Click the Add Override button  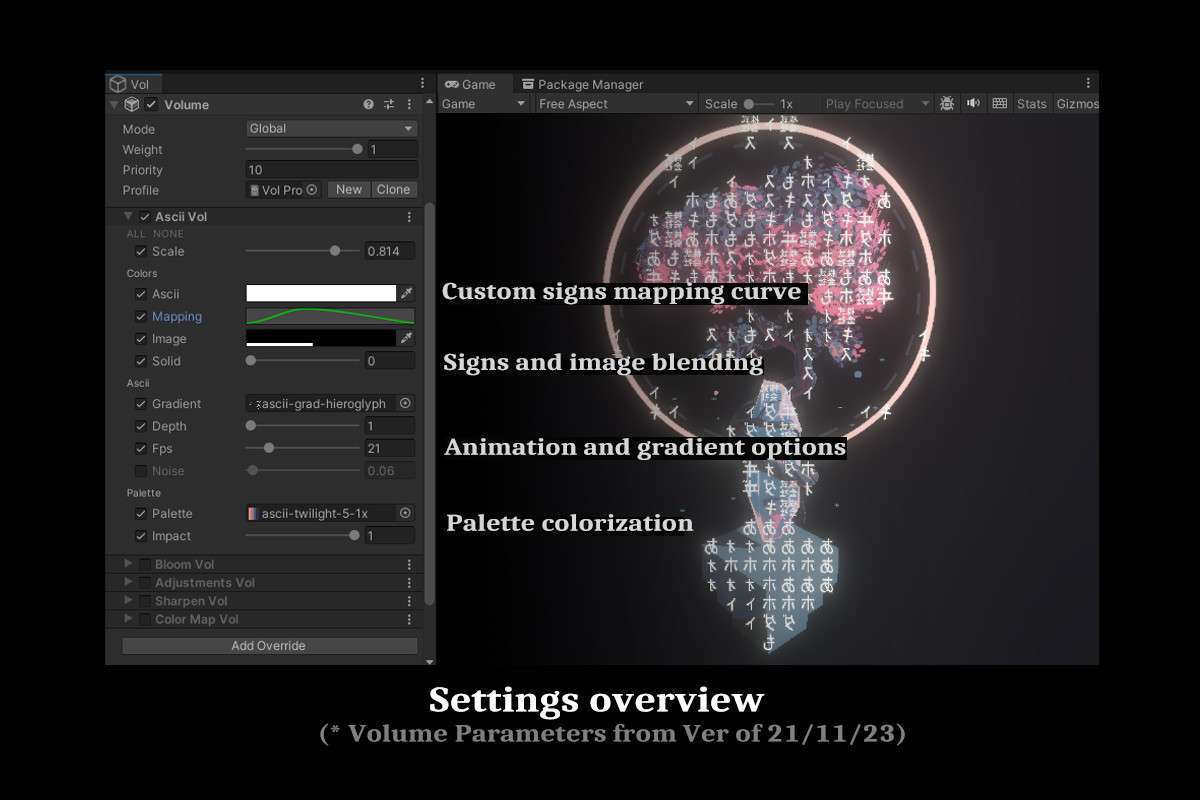pos(269,645)
